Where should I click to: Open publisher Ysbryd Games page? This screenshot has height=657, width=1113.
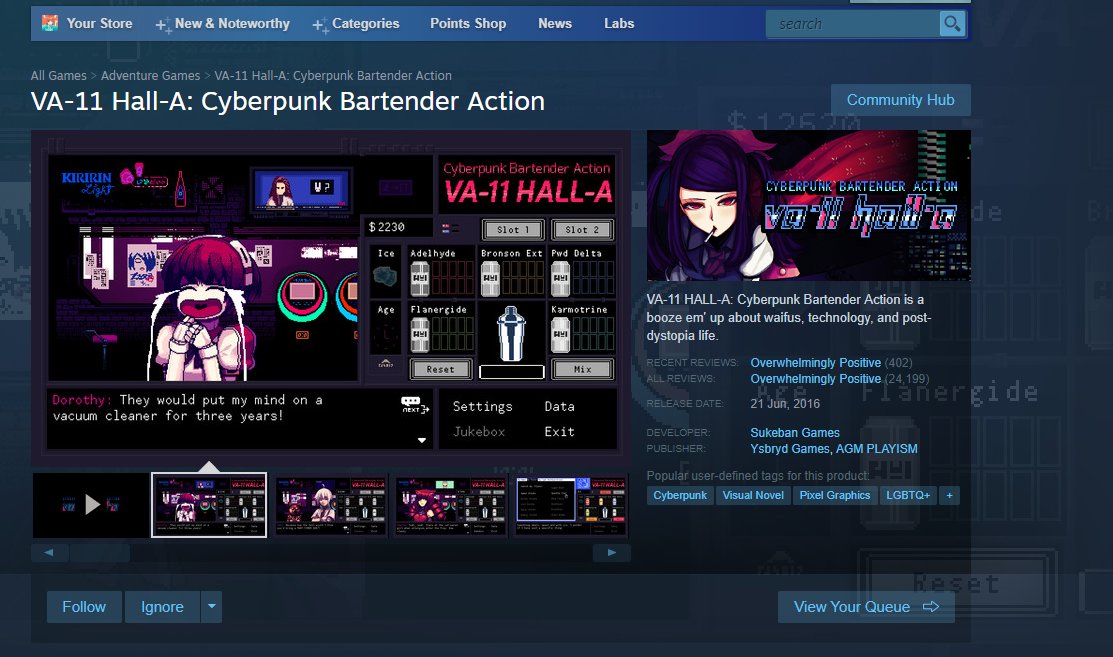coord(789,449)
